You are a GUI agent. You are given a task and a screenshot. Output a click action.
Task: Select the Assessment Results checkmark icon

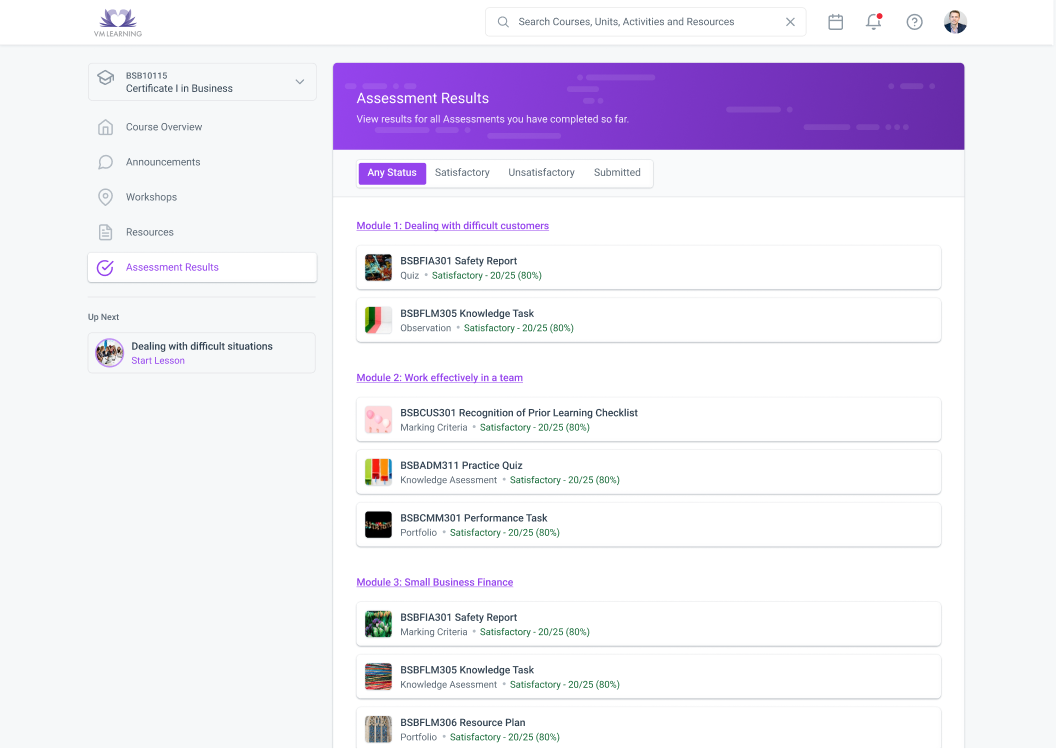pos(106,267)
